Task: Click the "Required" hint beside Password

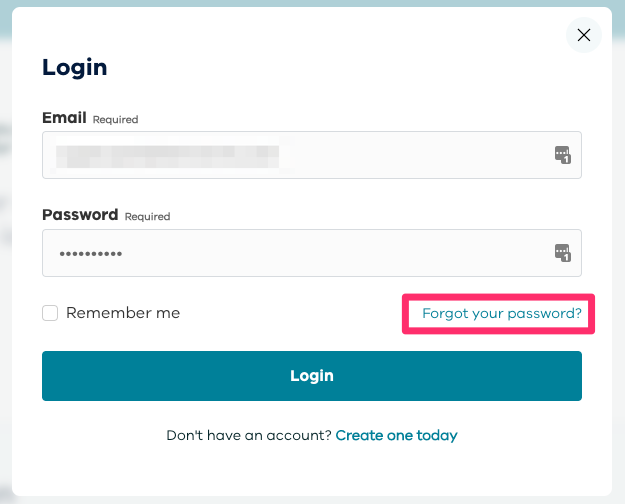Action: point(147,216)
